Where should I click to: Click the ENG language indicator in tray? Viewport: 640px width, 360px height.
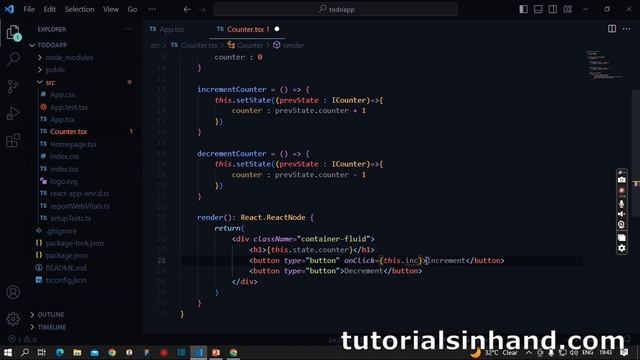pyautogui.click(x=588, y=352)
